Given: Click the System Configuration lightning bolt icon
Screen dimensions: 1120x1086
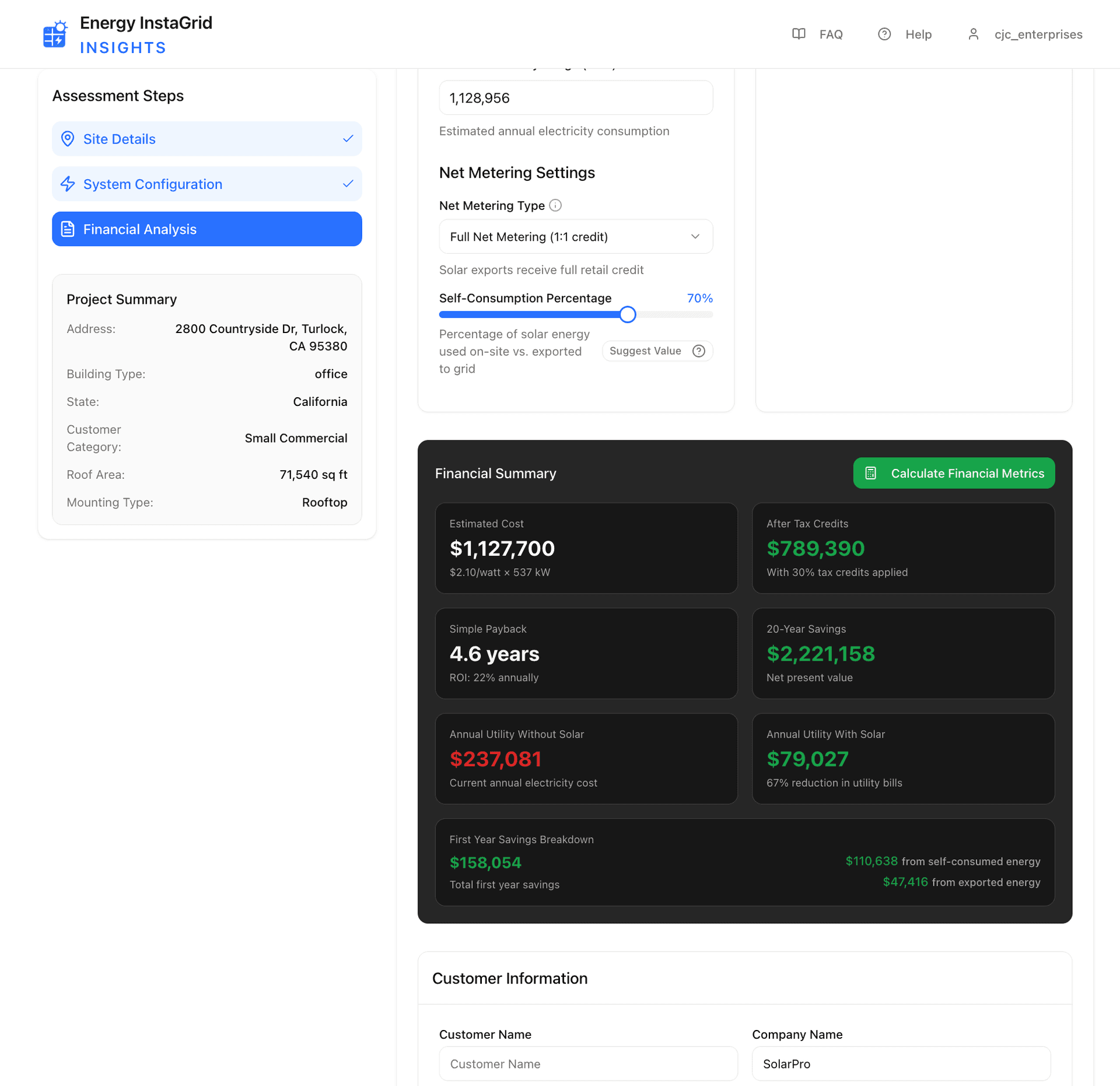Looking at the screenshot, I should [x=68, y=184].
